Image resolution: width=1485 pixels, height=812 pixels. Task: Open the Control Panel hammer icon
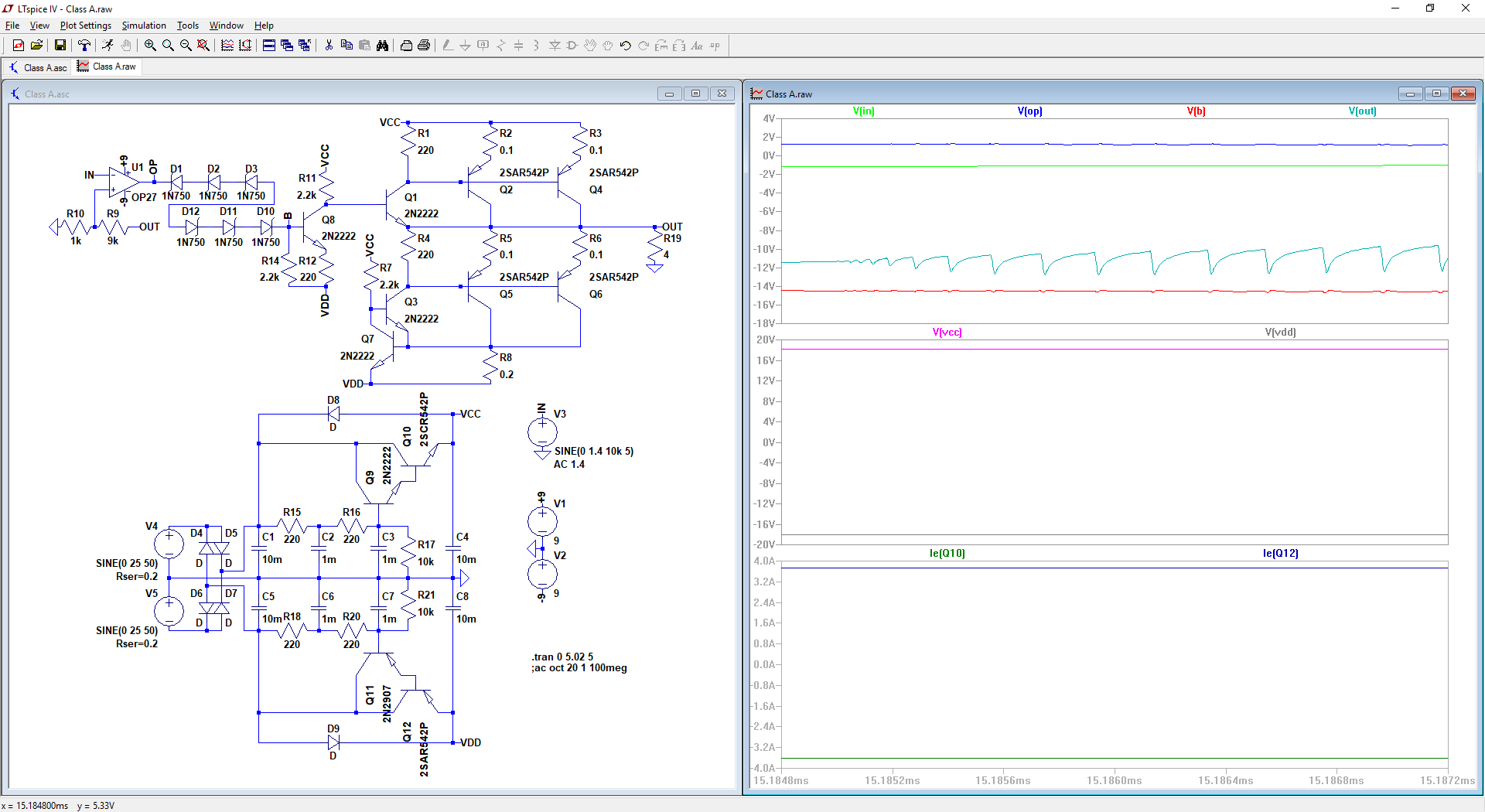click(84, 46)
